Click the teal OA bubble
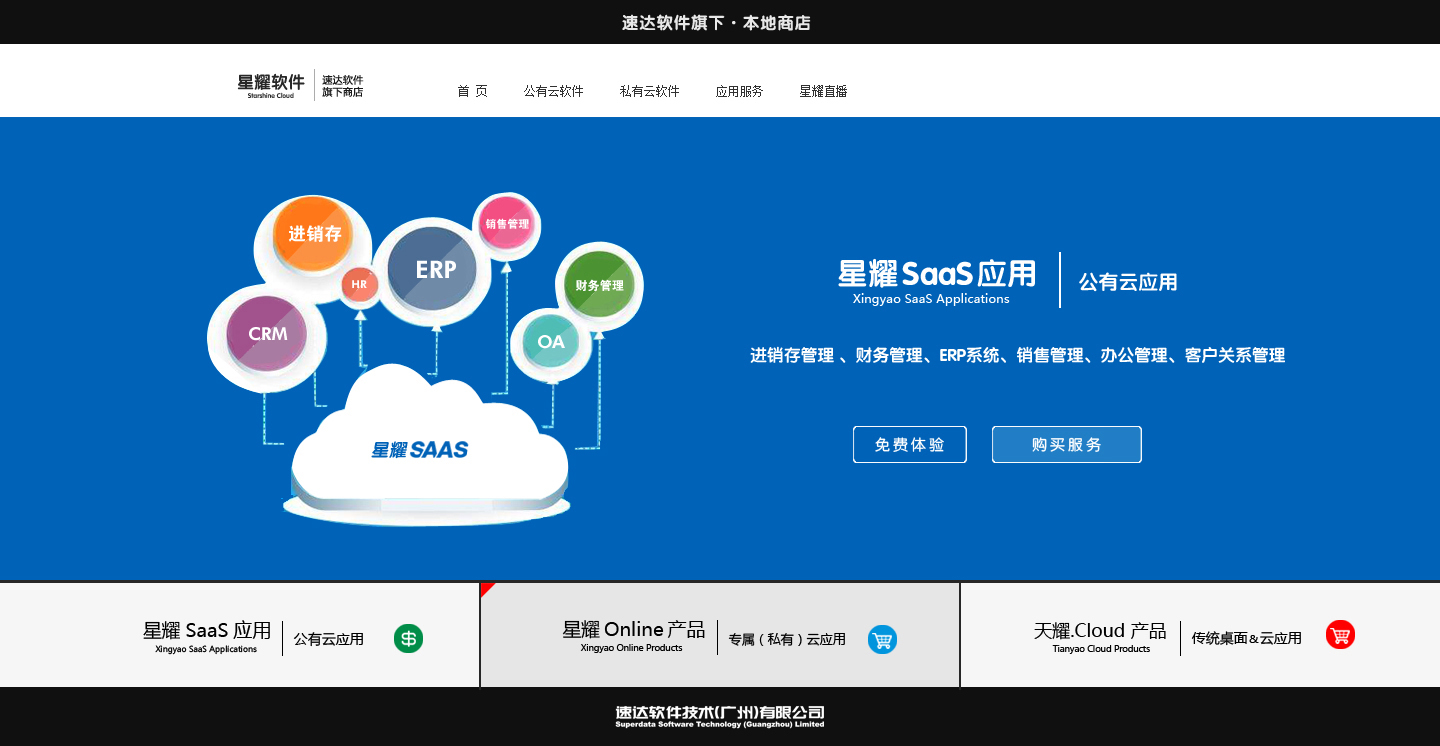1440x746 pixels. pyautogui.click(x=551, y=342)
